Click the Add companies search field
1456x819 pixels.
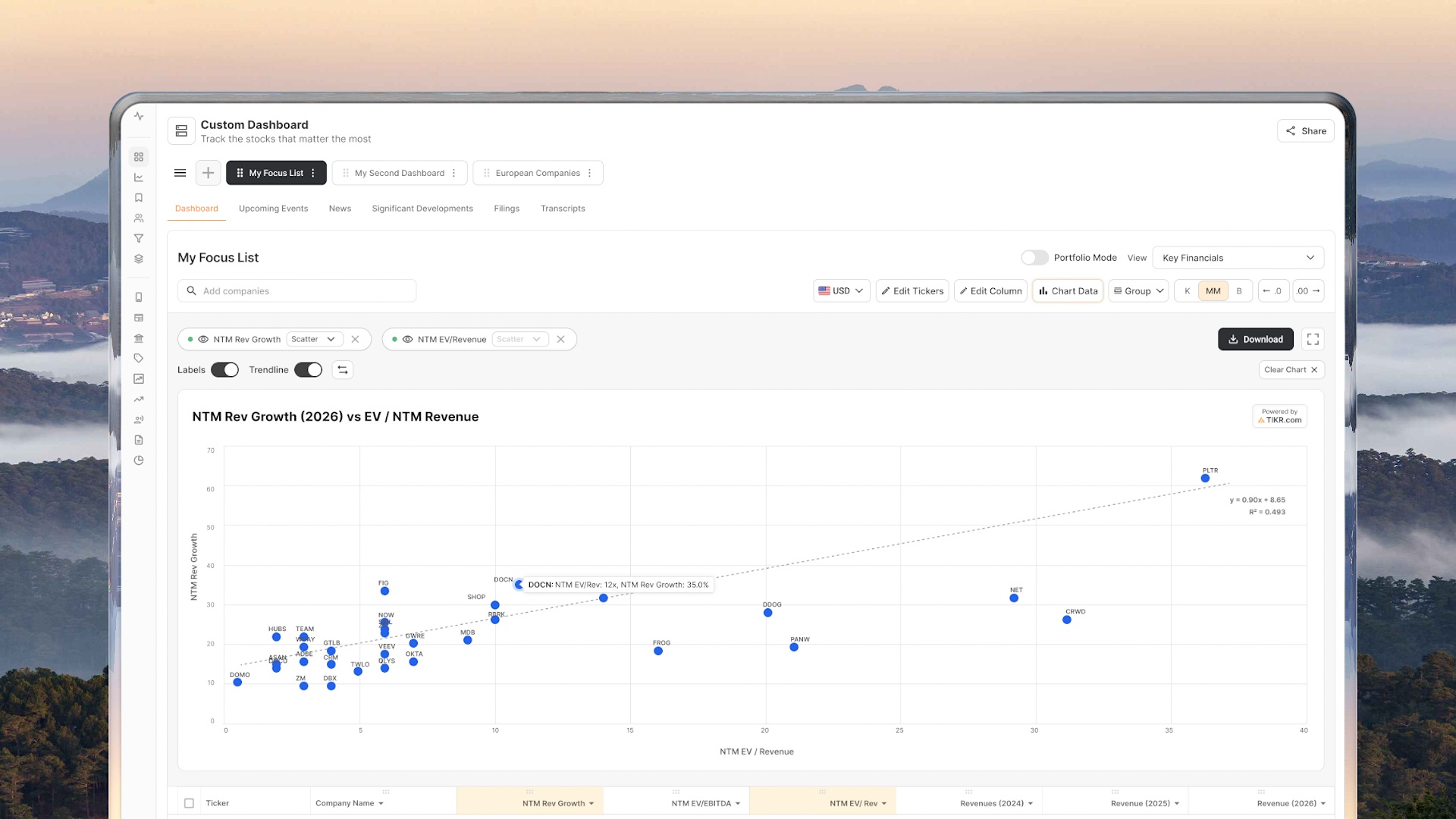297,291
